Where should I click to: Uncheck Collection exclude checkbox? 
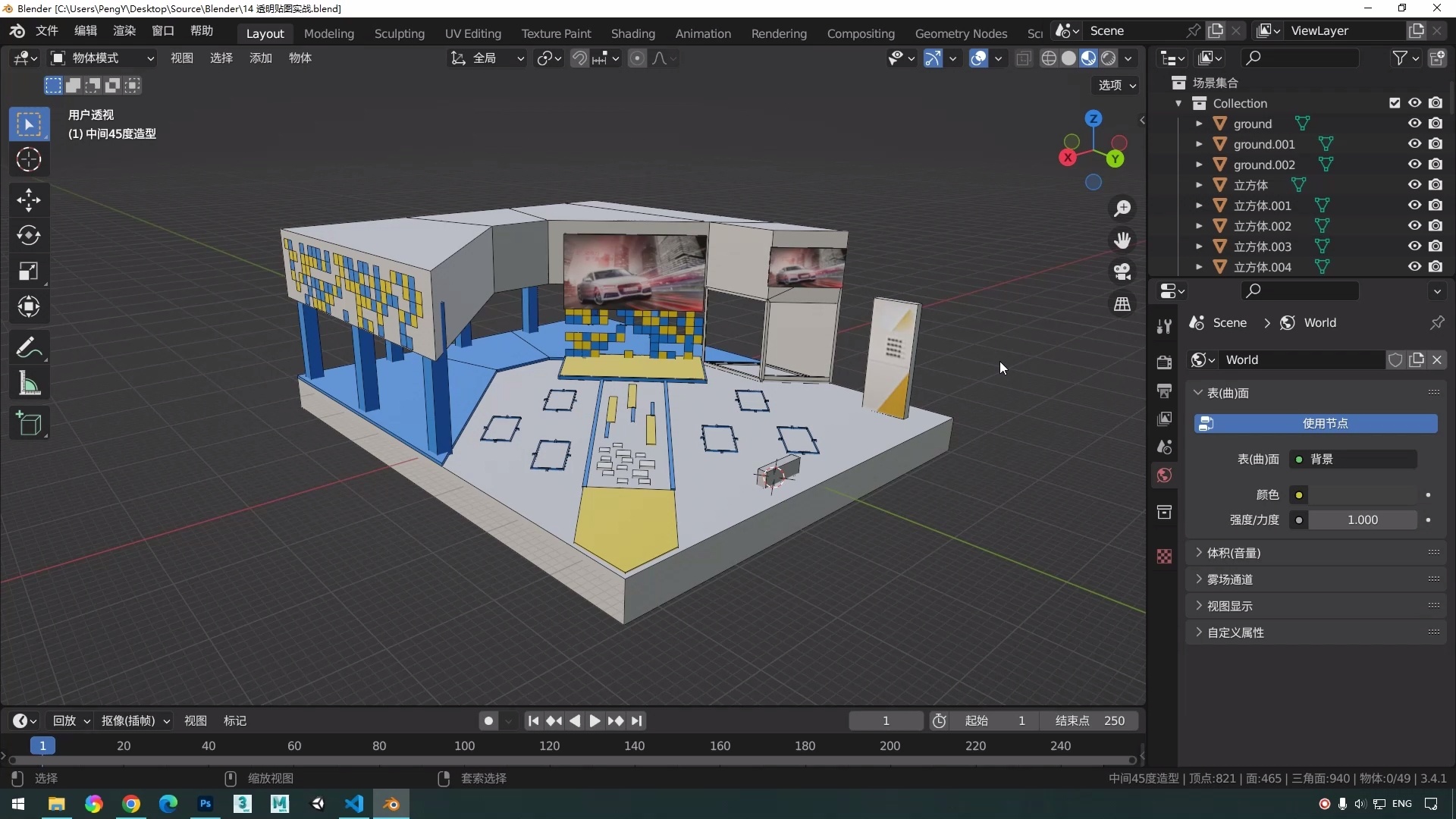click(x=1395, y=103)
